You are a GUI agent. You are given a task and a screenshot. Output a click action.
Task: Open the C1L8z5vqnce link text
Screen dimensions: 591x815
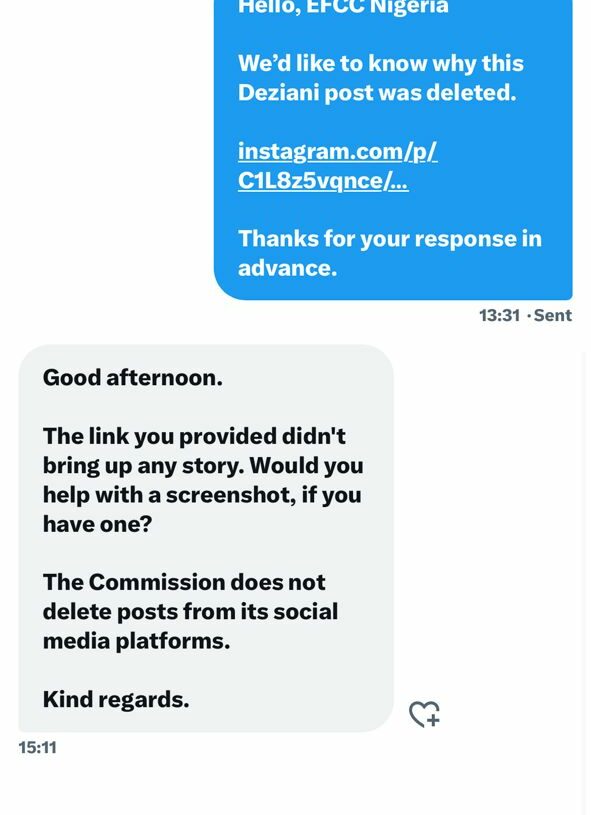pos(323,180)
